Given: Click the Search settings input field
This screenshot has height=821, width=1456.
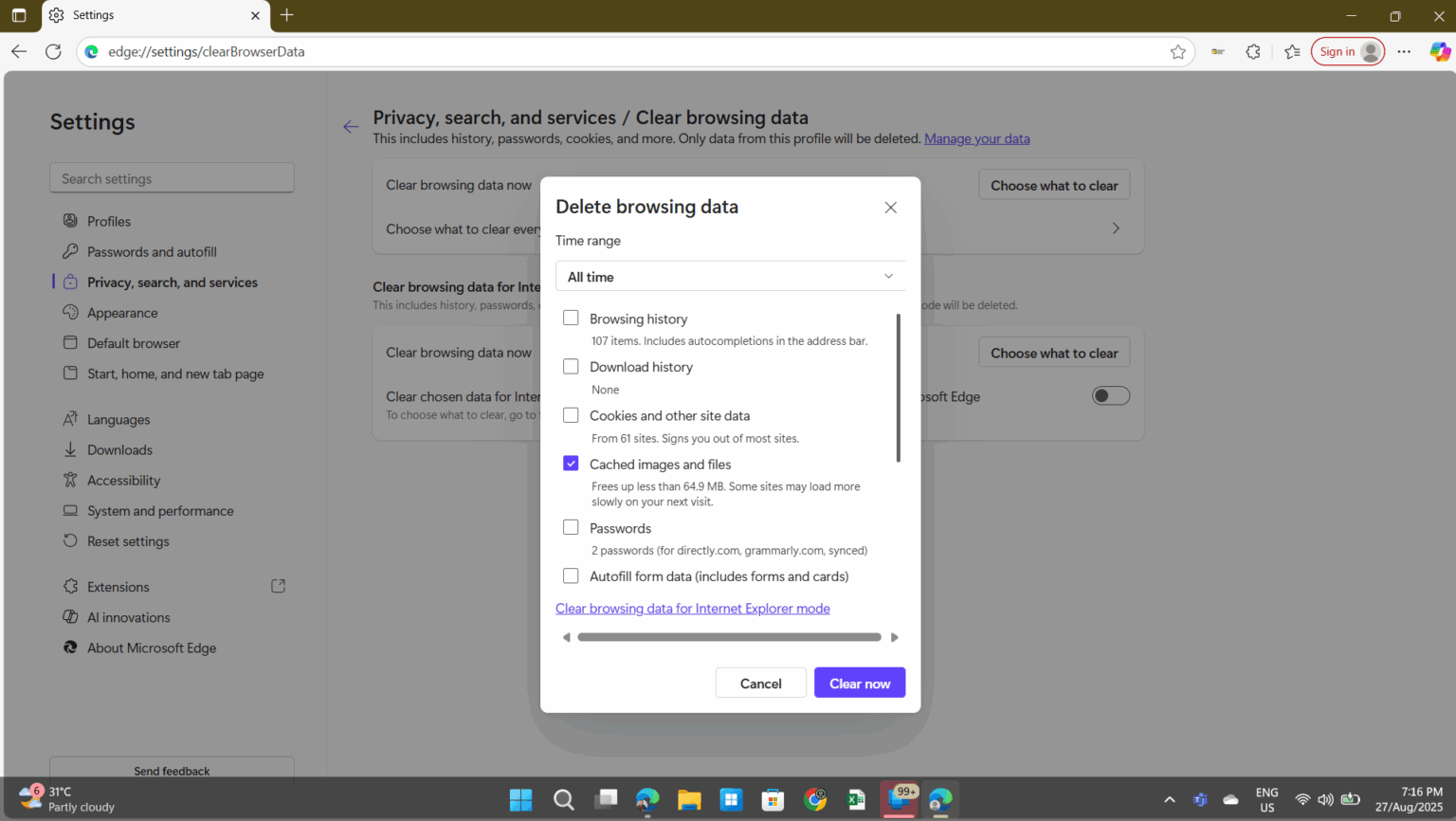Looking at the screenshot, I should click(x=172, y=177).
